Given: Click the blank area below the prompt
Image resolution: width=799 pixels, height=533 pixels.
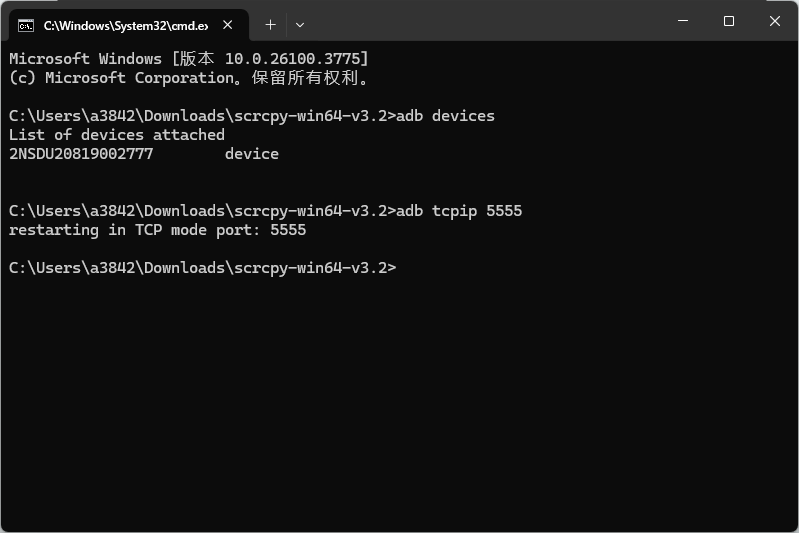Looking at the screenshot, I should (400, 403).
